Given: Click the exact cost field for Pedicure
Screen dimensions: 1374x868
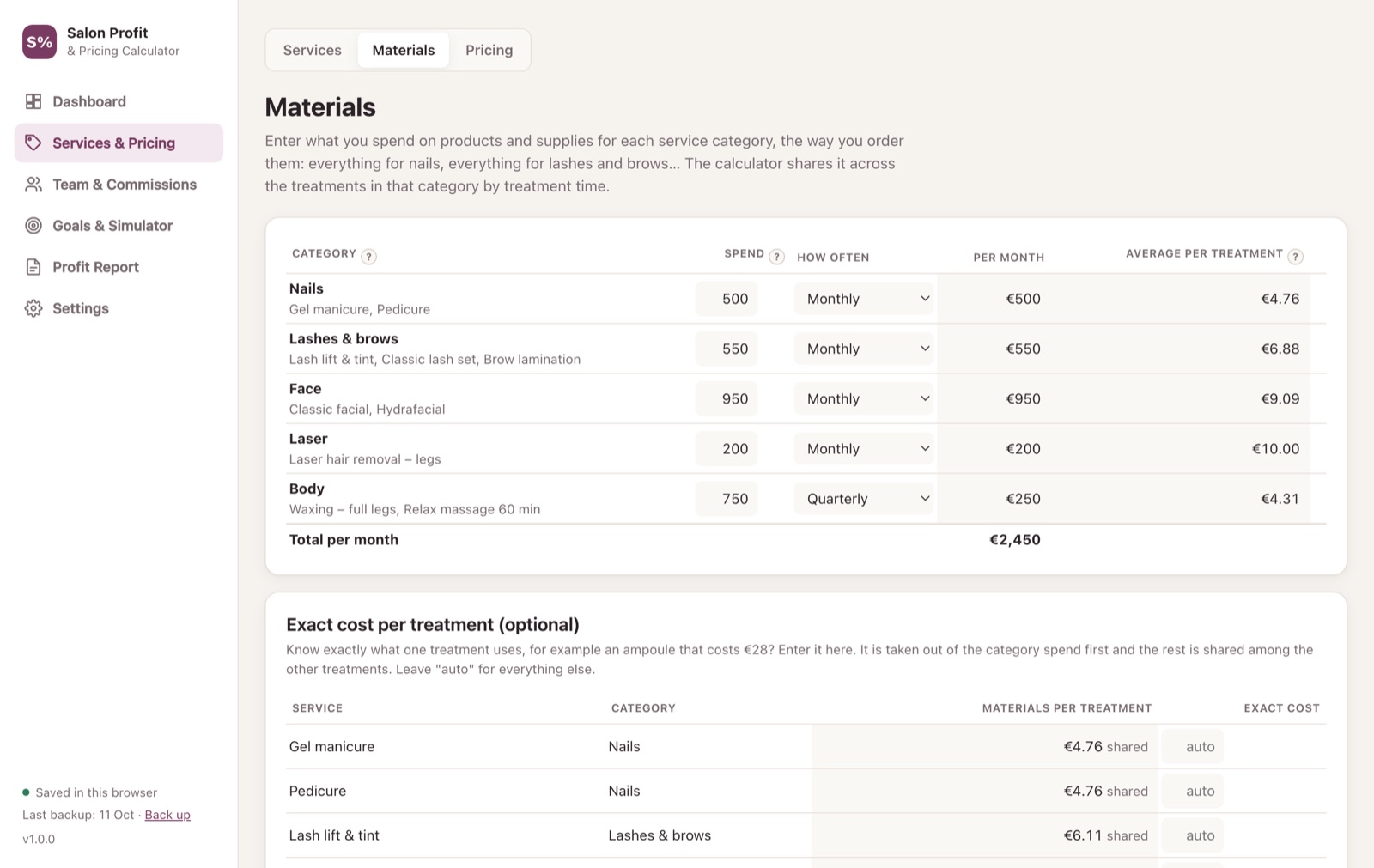Looking at the screenshot, I should pyautogui.click(x=1193, y=791).
